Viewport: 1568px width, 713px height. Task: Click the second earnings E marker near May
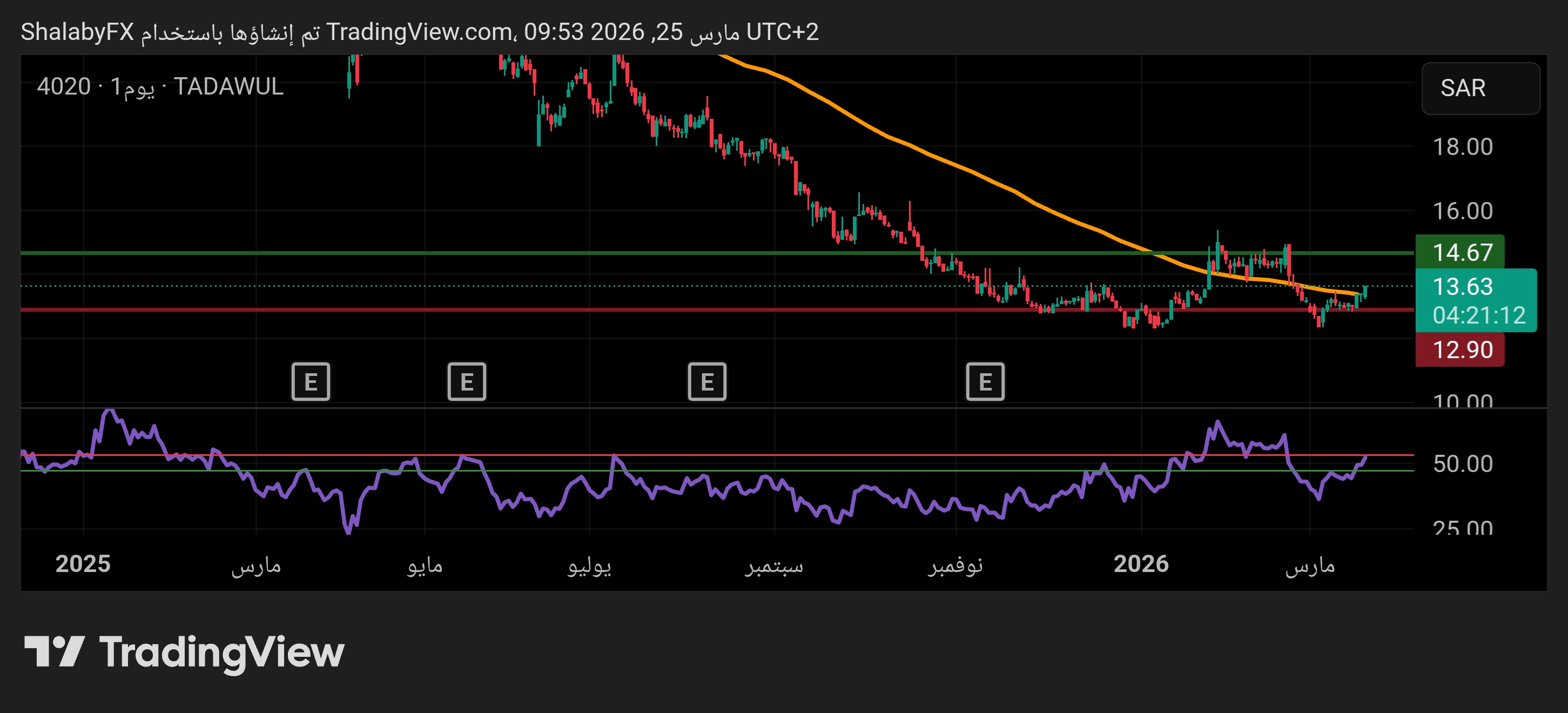click(x=466, y=382)
